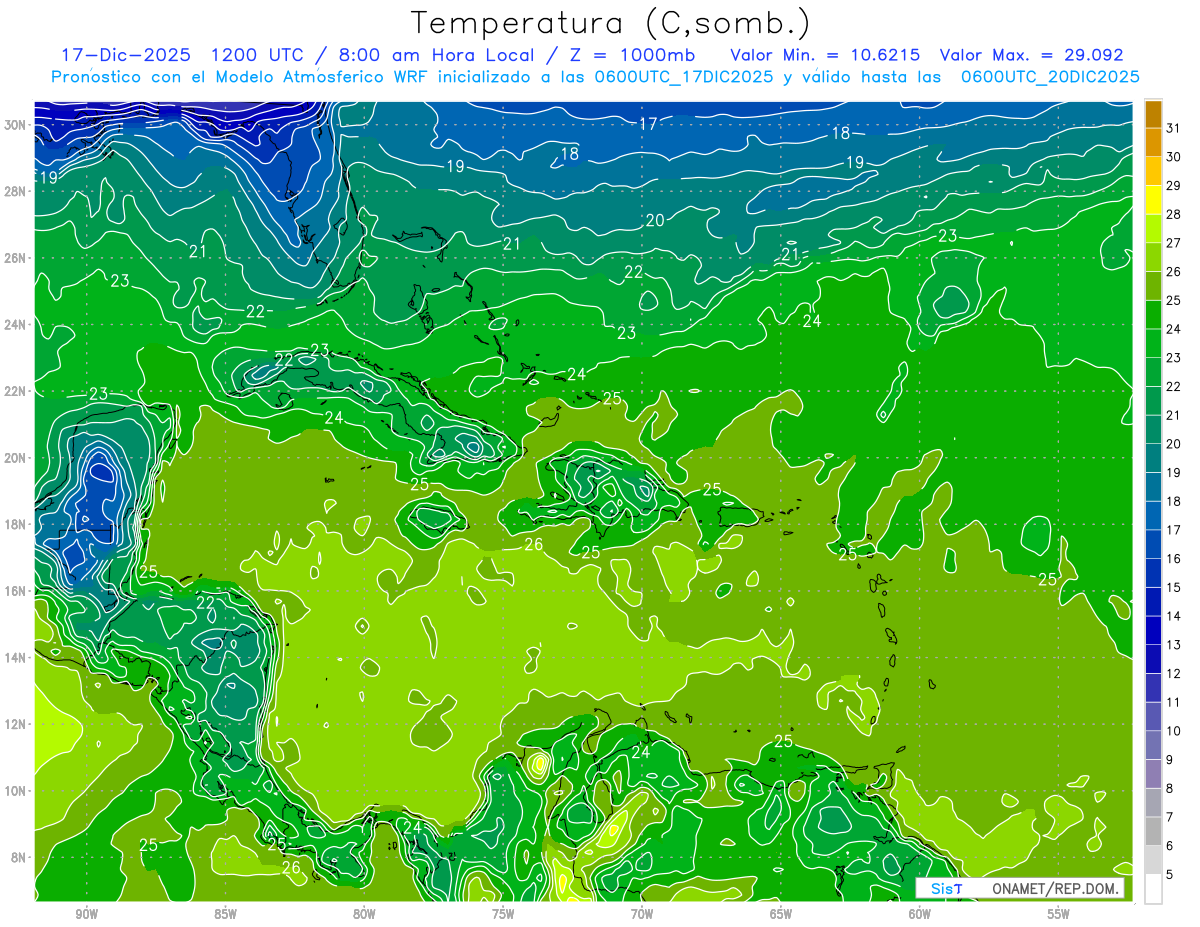Click the colorbar legend value '27'

pos(1174,243)
